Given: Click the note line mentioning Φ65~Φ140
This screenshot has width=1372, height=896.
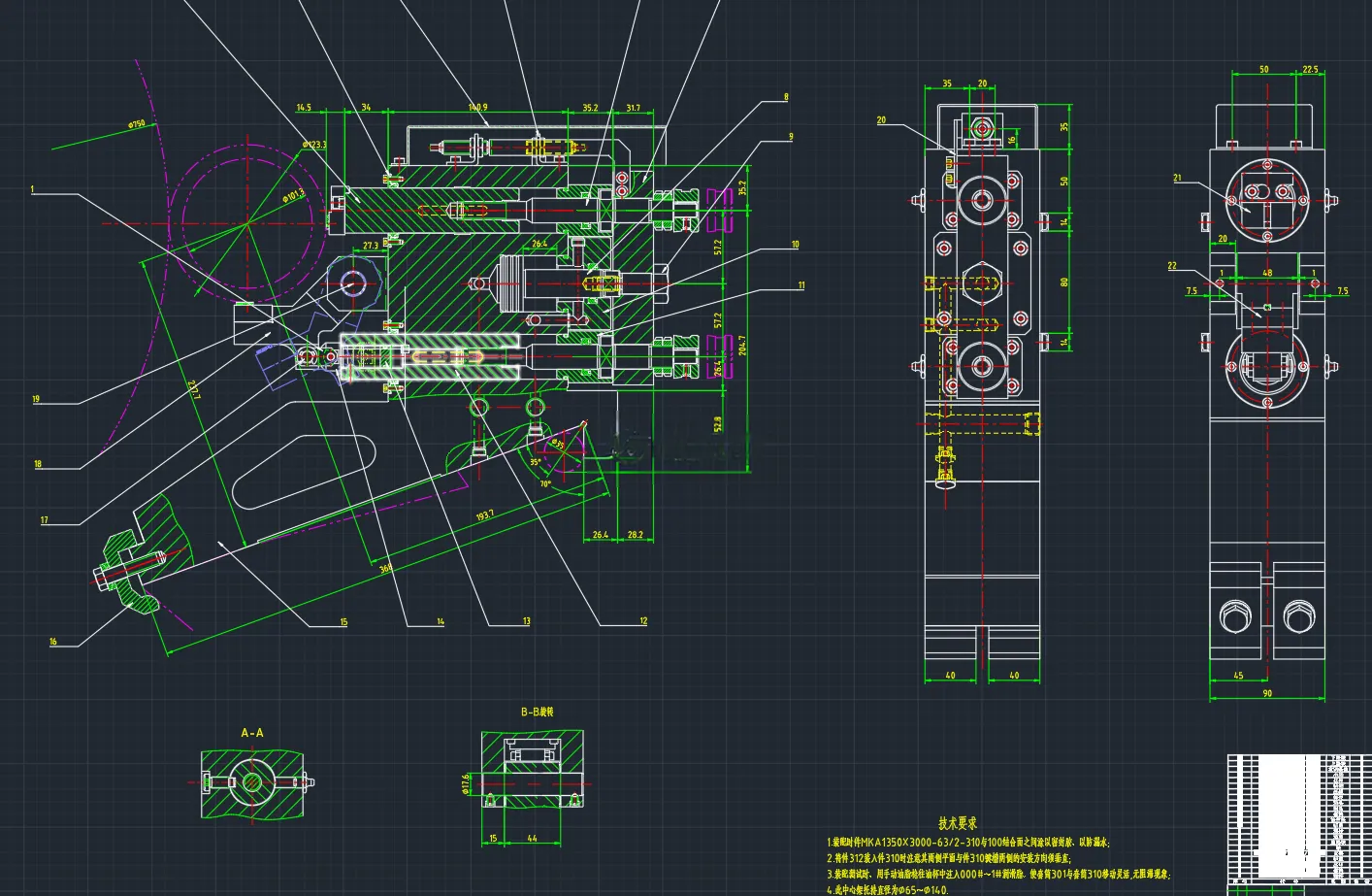Looking at the screenshot, I should pos(888,889).
